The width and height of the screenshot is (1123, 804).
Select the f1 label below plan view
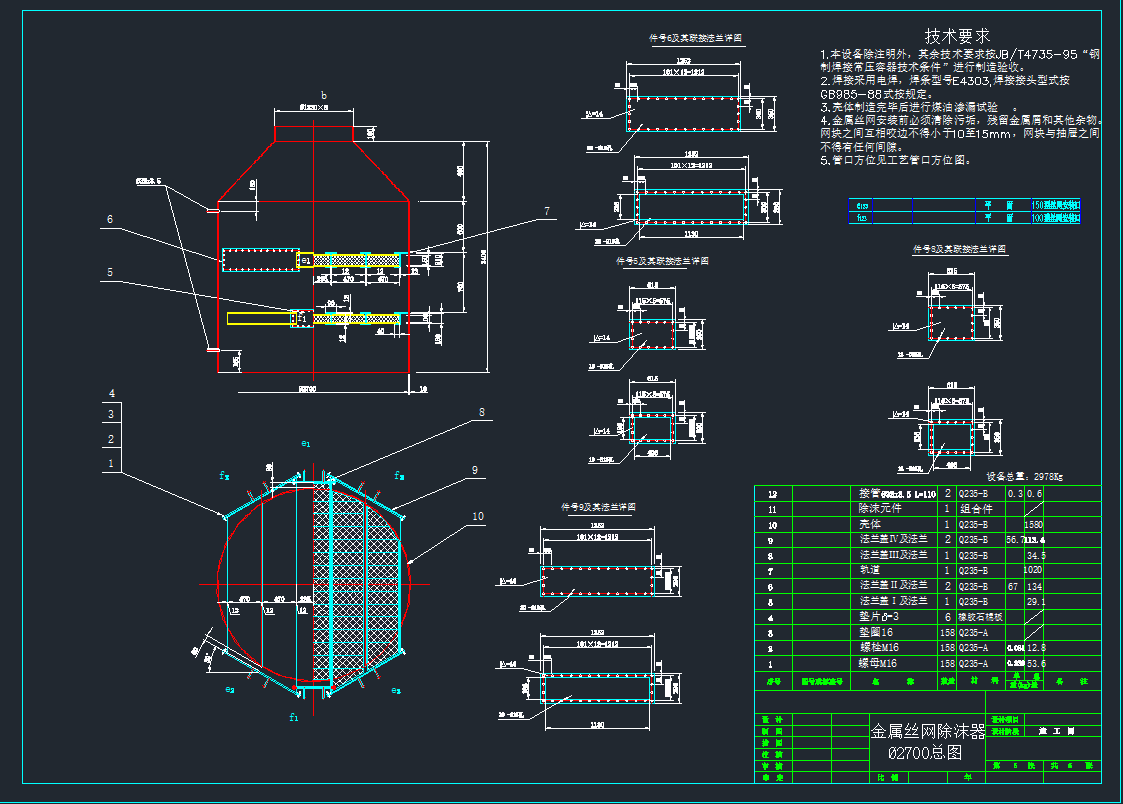(x=293, y=717)
